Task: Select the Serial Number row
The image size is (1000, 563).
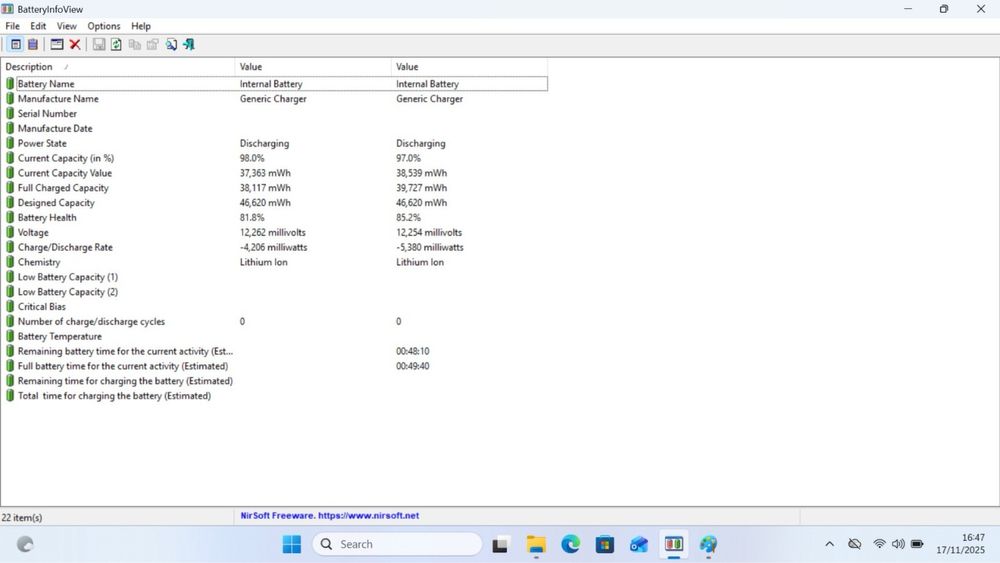Action: [47, 113]
